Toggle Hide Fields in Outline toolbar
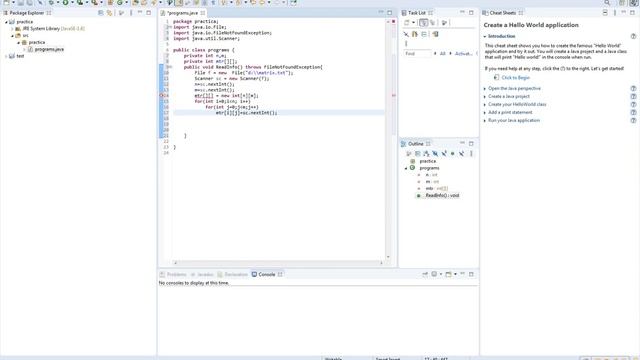 tap(435, 154)
